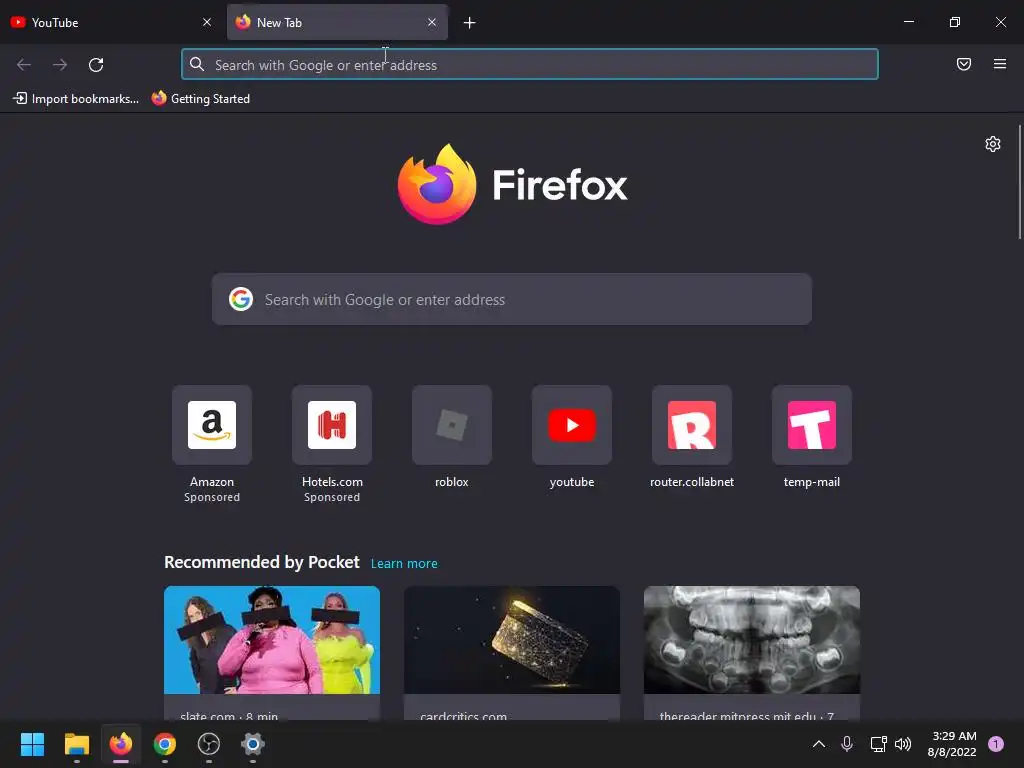The height and width of the screenshot is (768, 1024).
Task: Click the Firefox taskbar icon
Action: [121, 744]
